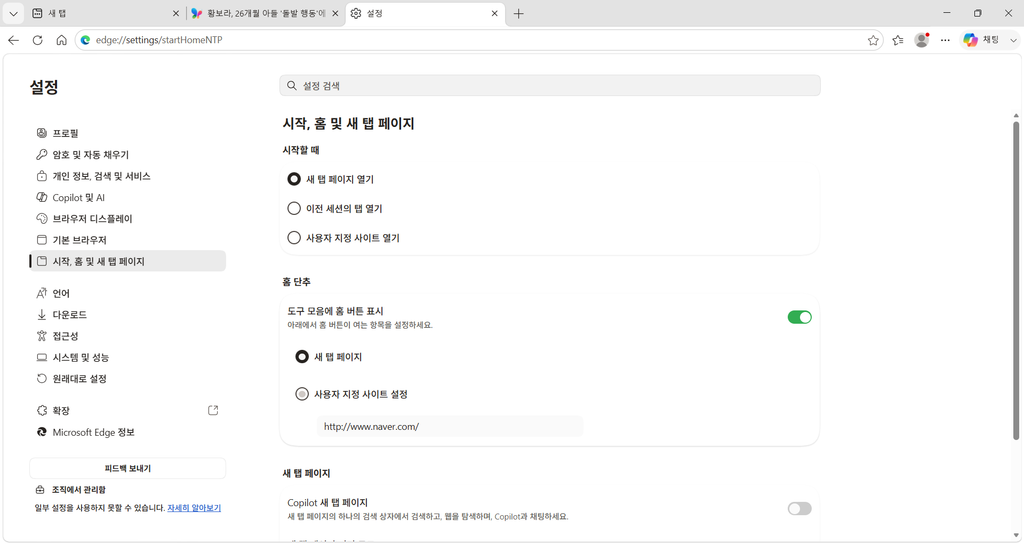Edit the http://www.naver.com/ URL field

[x=450, y=426]
